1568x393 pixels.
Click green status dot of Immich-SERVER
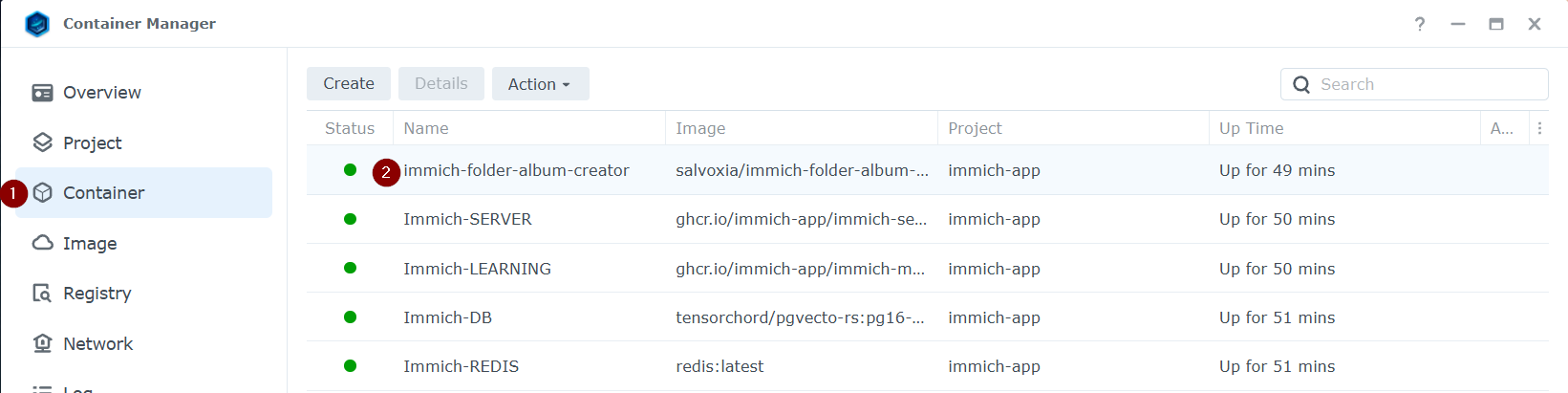click(x=350, y=219)
